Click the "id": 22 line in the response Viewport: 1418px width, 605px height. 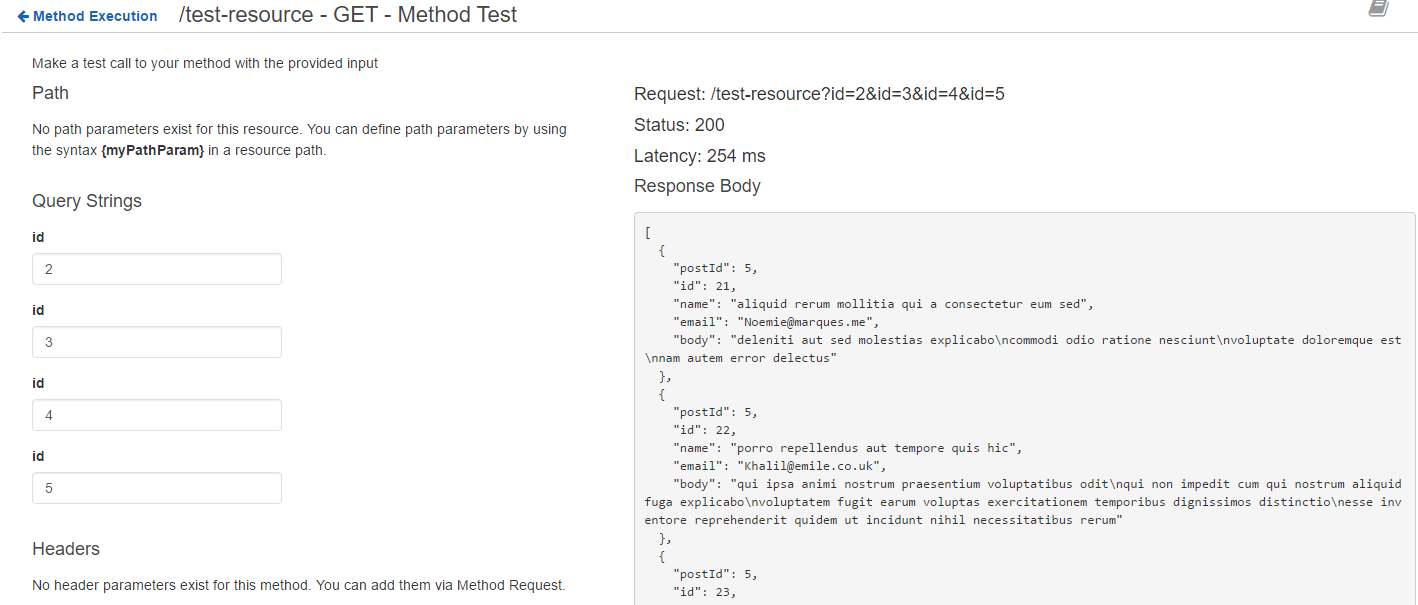[x=704, y=430]
